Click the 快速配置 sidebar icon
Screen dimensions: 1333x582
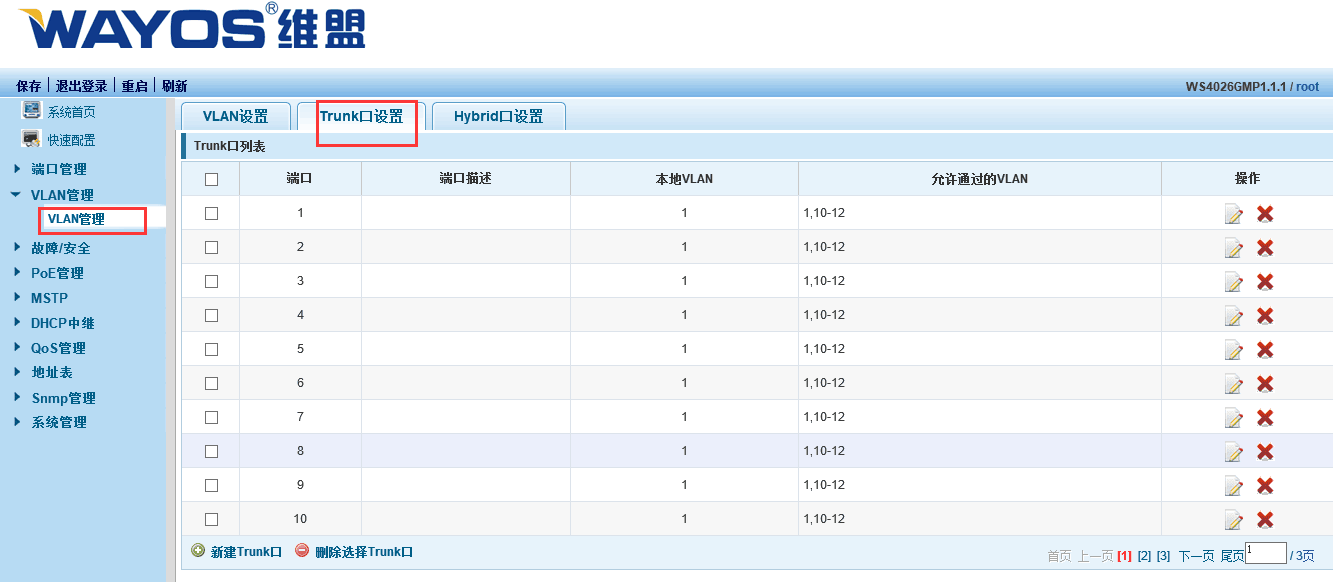[31, 139]
